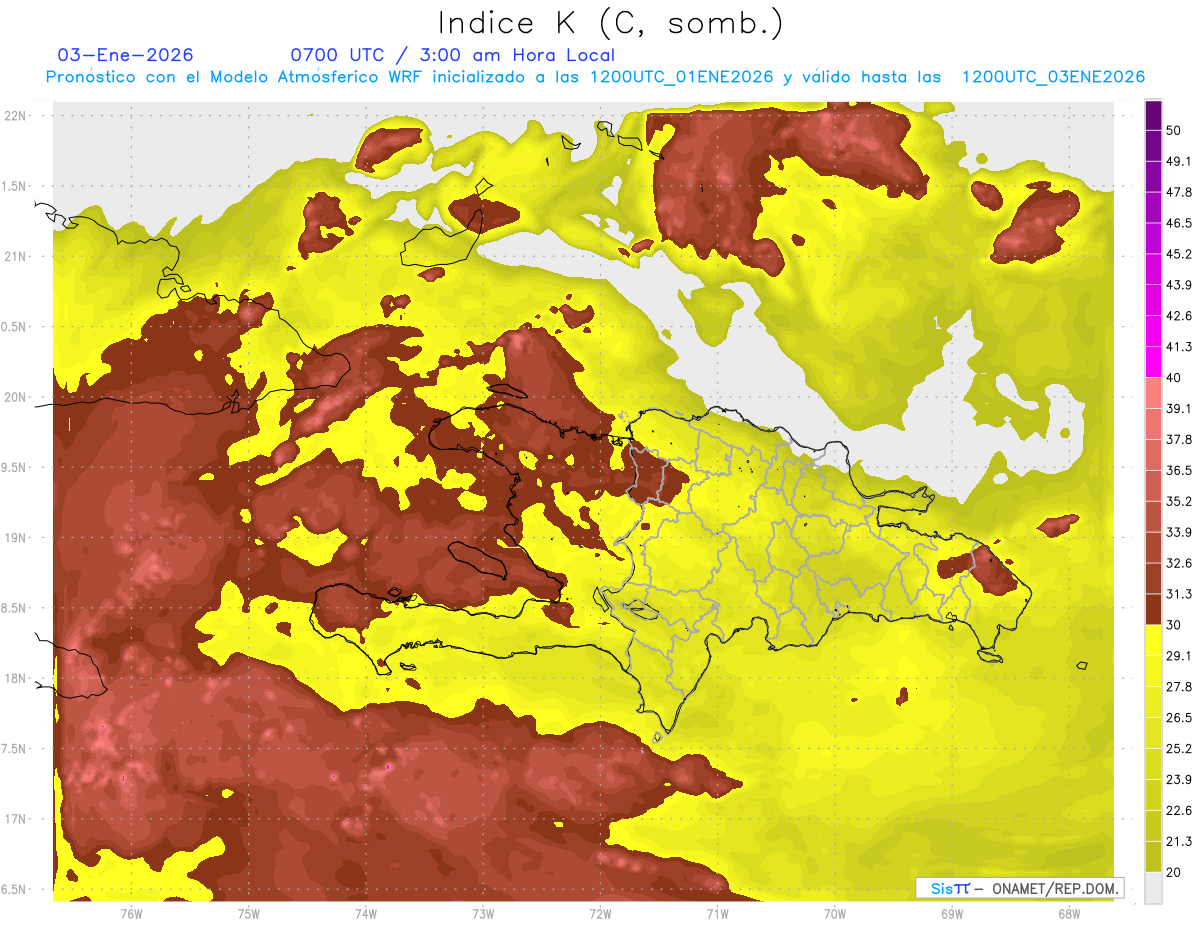1200x927 pixels.
Task: Select the 49.1 color scale value
Action: coord(1179,161)
